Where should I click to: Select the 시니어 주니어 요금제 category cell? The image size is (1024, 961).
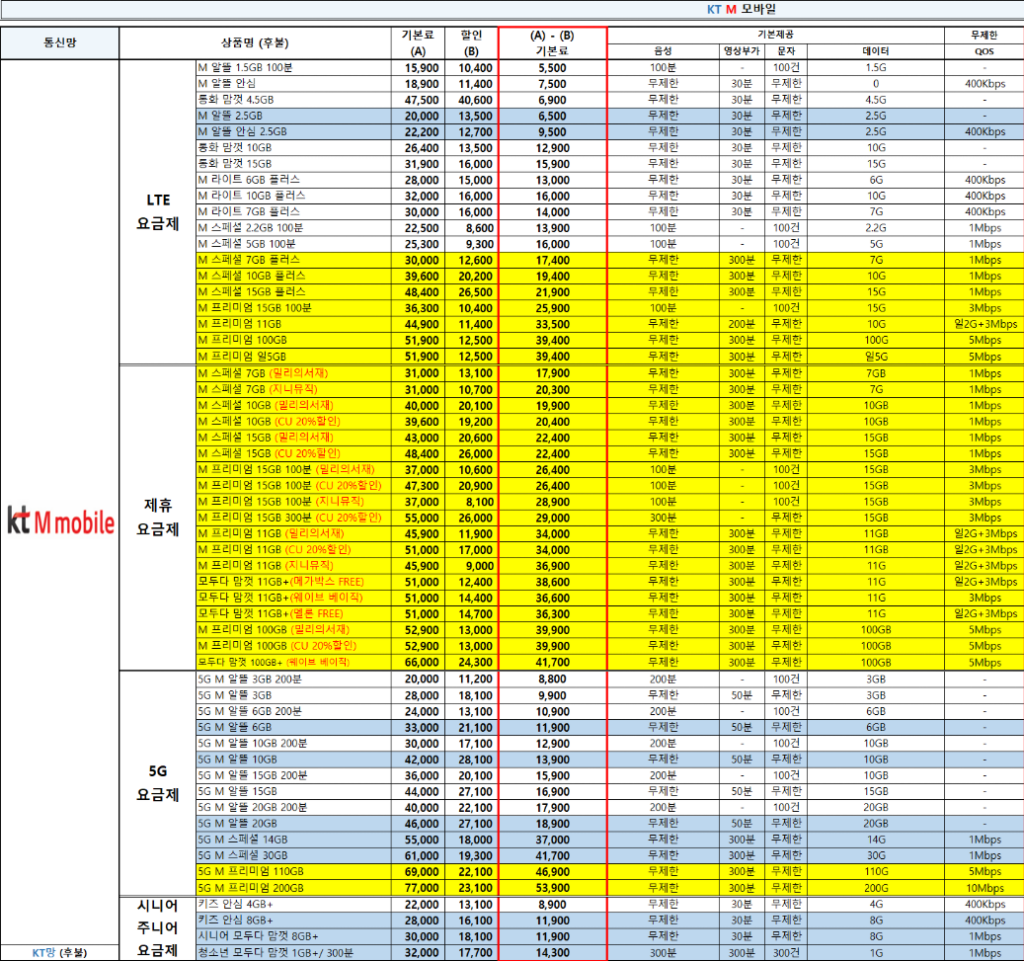pyautogui.click(x=157, y=928)
